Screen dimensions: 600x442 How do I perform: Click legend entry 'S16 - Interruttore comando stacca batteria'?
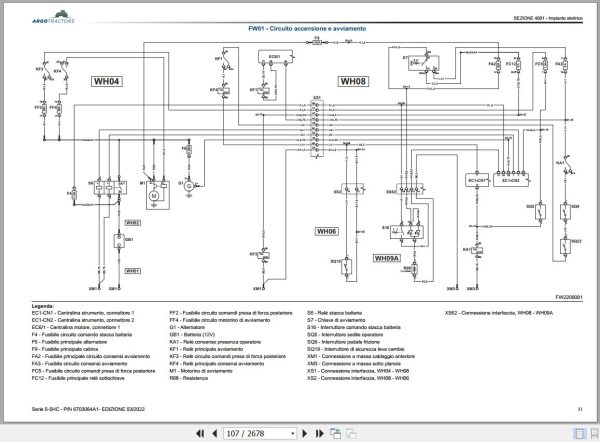354,327
